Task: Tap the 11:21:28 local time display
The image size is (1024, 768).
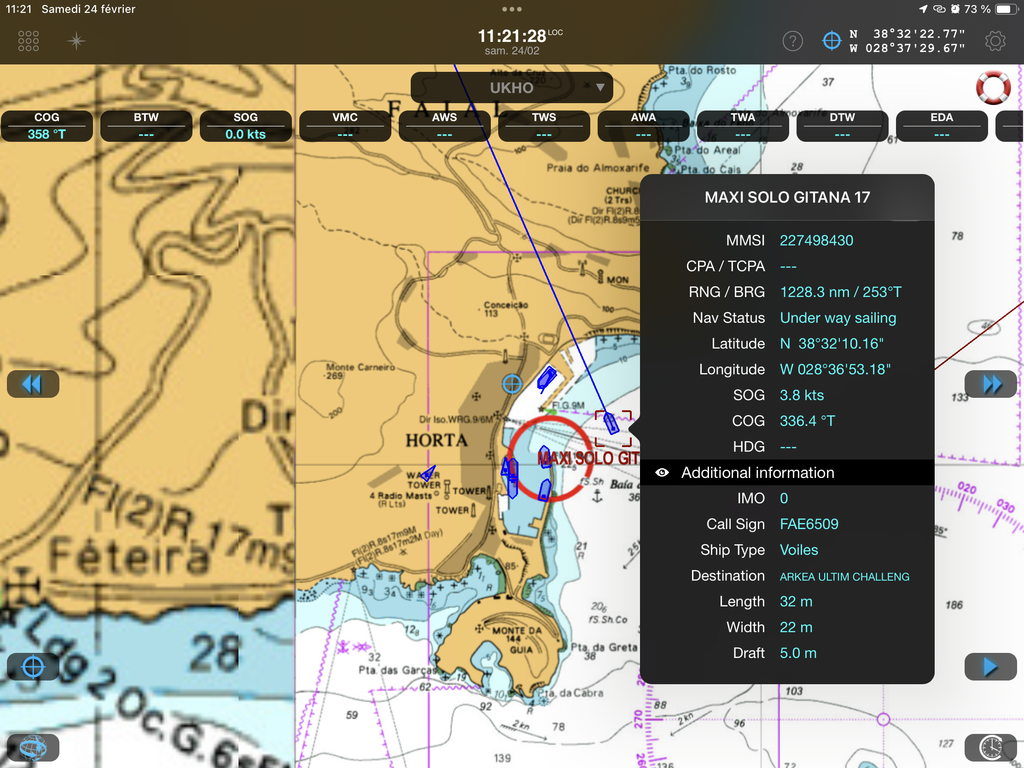Action: click(x=511, y=36)
